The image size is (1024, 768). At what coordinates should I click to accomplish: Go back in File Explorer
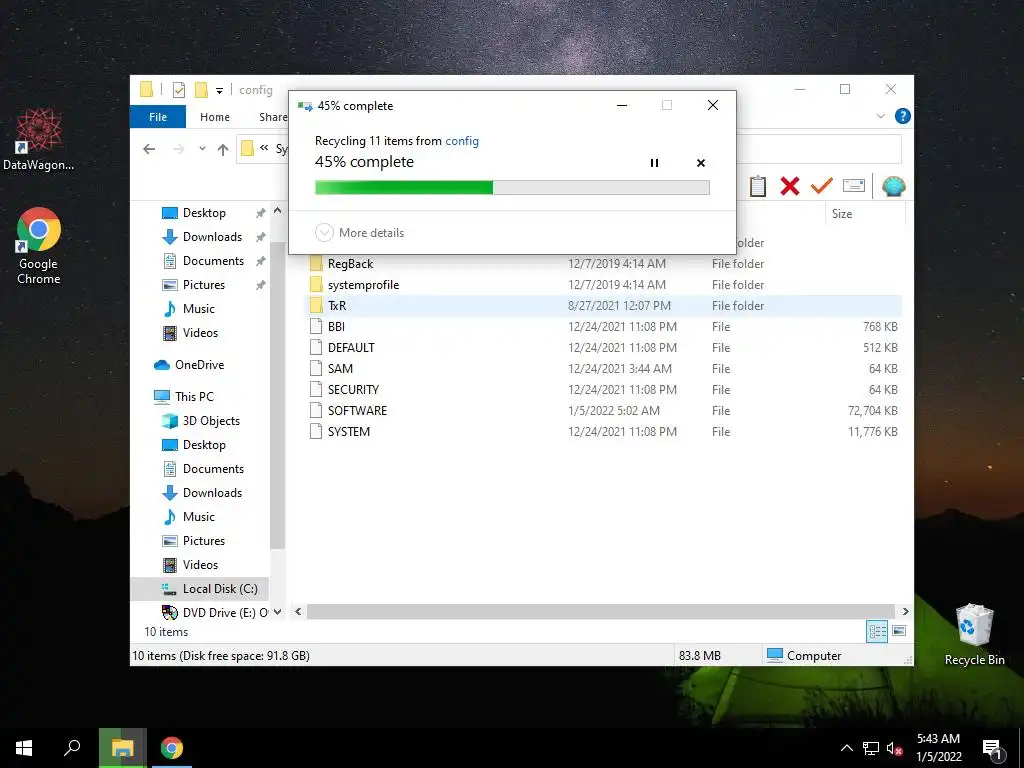[x=149, y=149]
